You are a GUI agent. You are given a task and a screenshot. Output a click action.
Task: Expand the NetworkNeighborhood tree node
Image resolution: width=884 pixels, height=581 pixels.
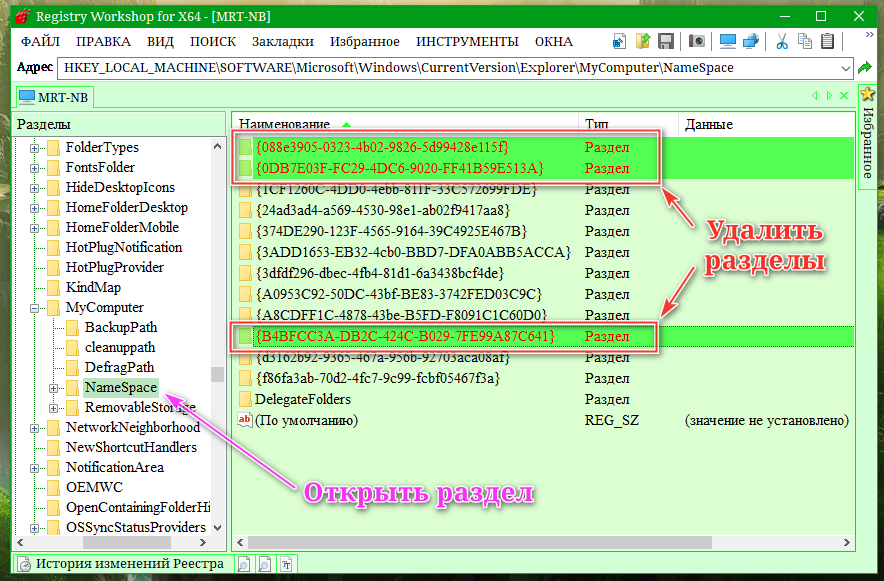coord(34,428)
